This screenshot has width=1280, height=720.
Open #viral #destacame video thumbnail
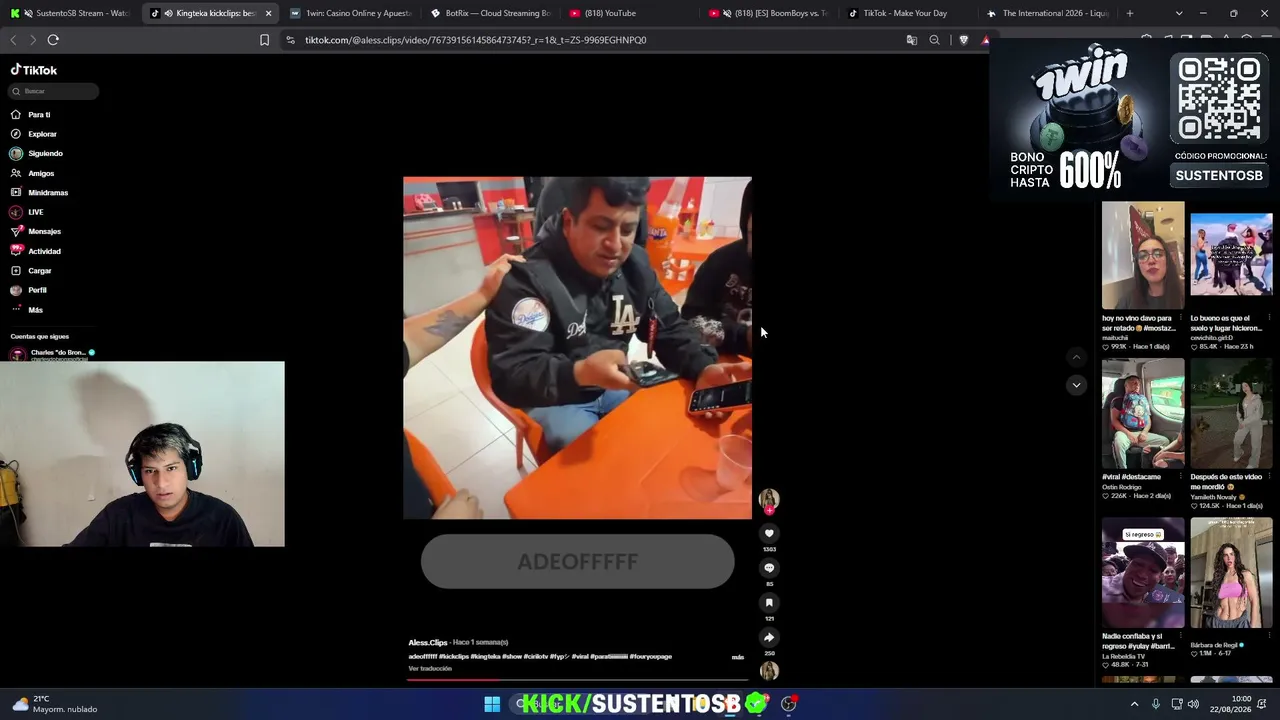tap(1143, 414)
